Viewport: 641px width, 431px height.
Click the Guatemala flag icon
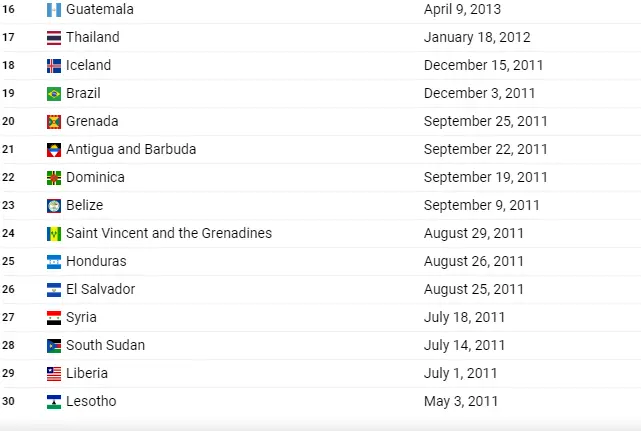tap(54, 10)
